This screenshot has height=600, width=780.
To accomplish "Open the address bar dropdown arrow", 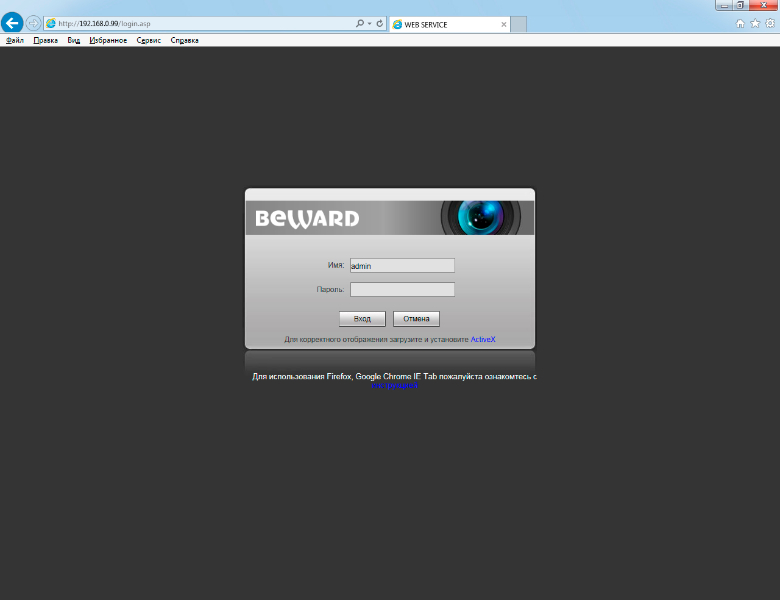I will [370, 23].
